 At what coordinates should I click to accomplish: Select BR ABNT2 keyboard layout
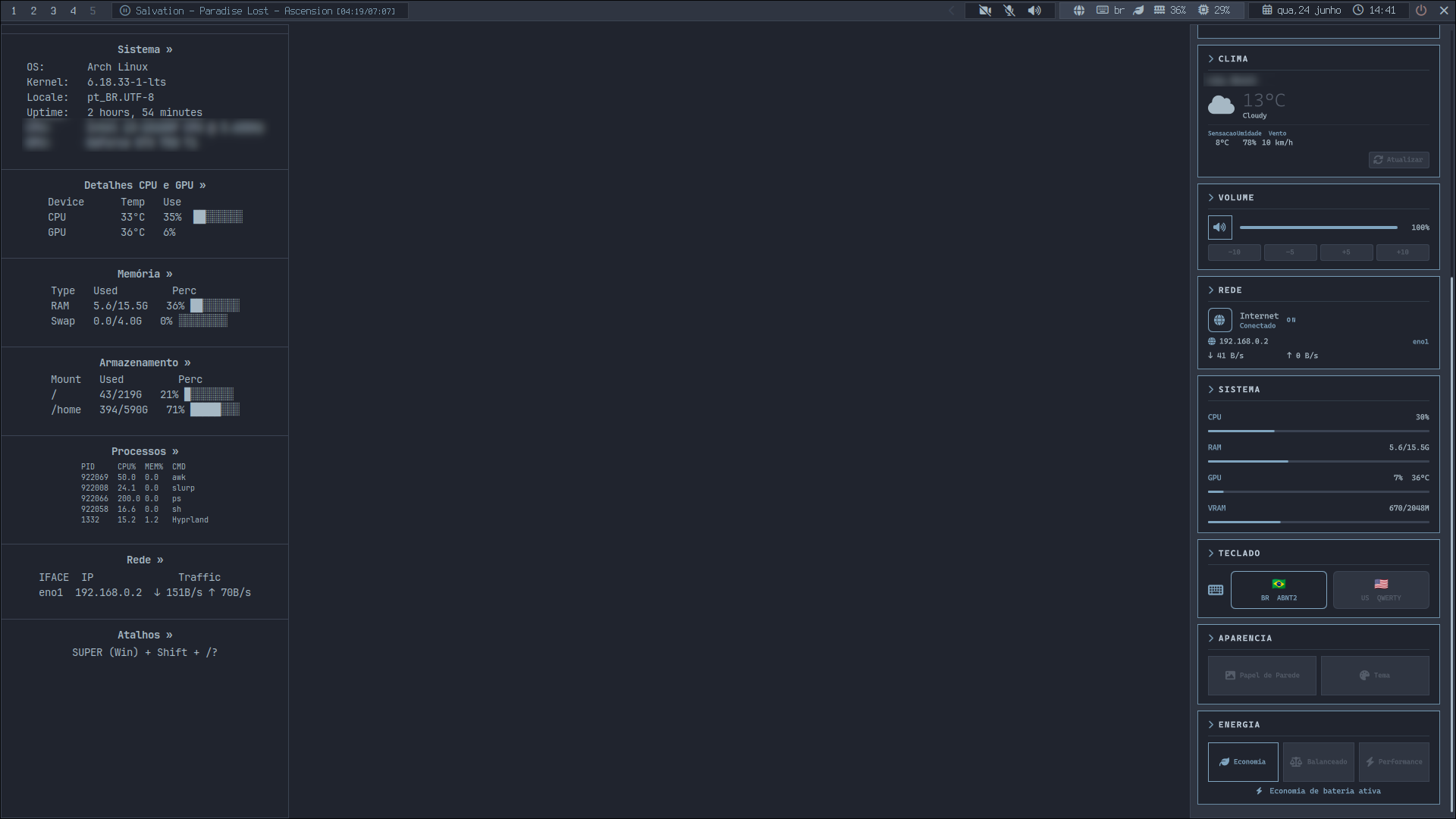pyautogui.click(x=1279, y=590)
